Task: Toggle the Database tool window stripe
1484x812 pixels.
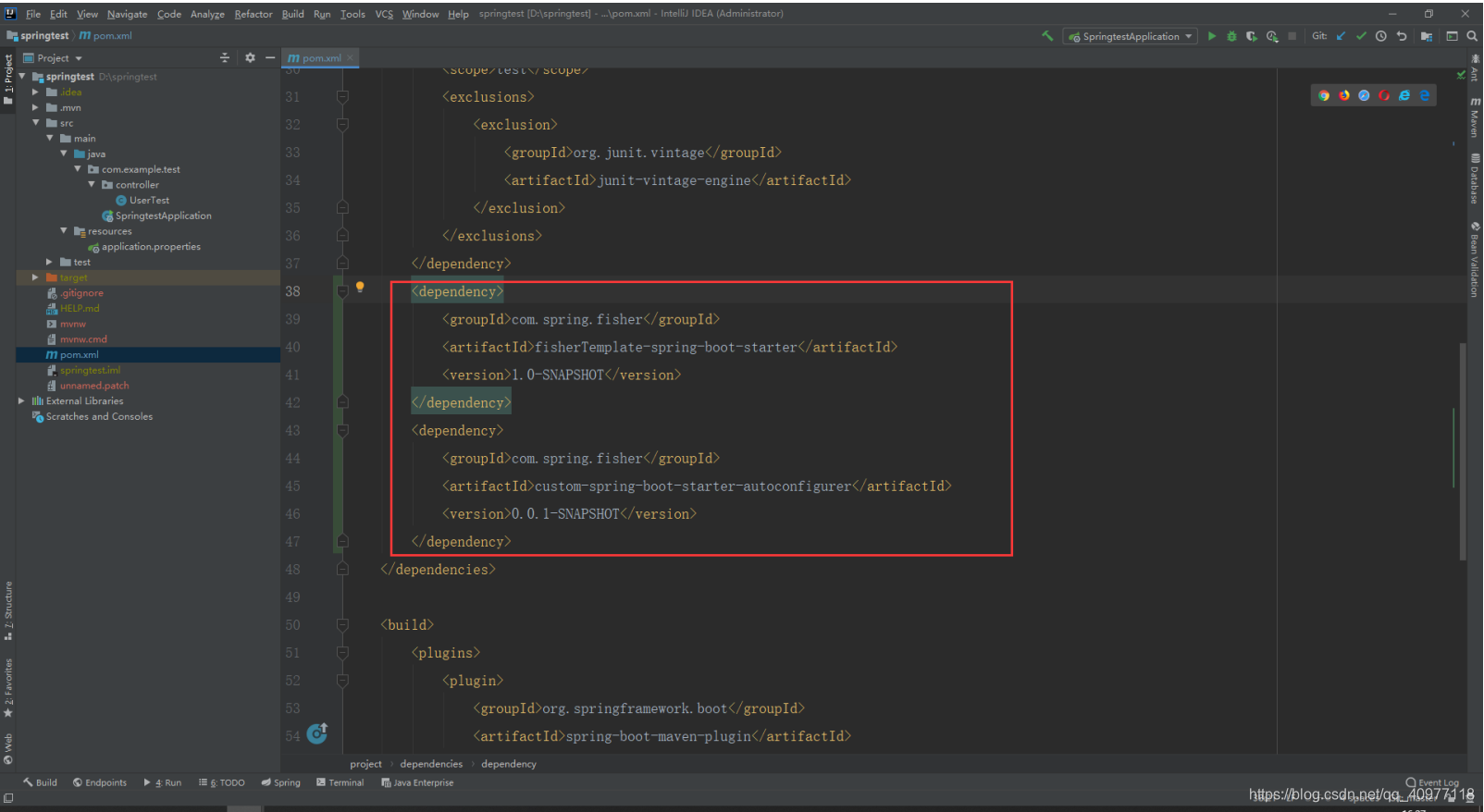Action: 1475,178
